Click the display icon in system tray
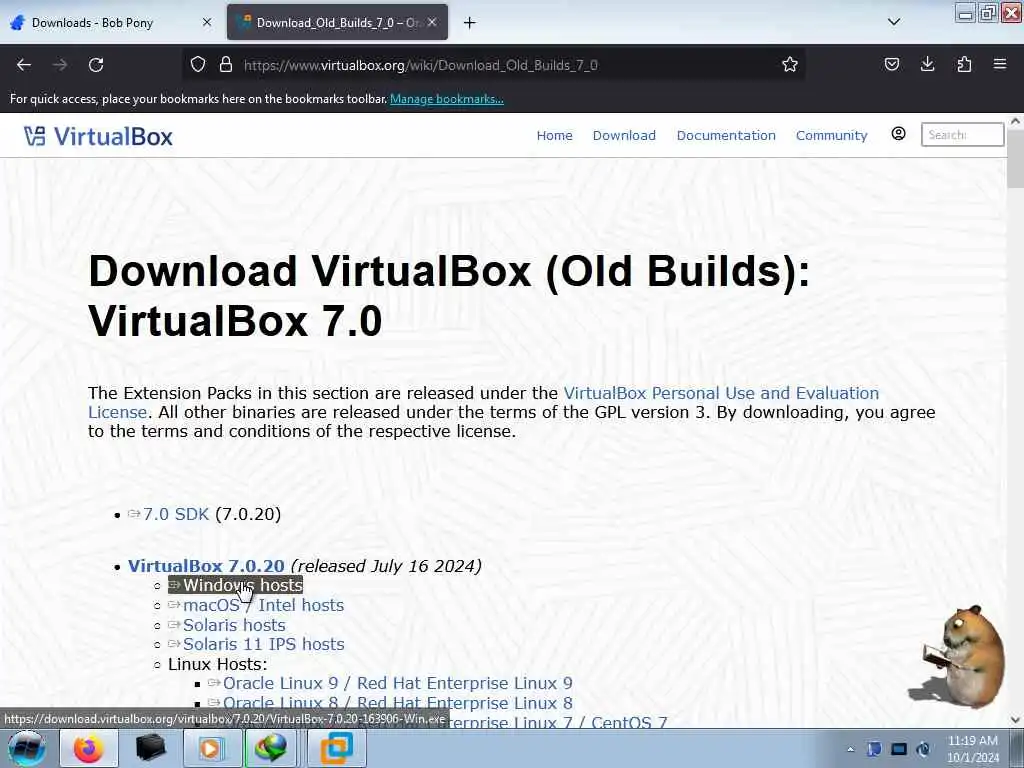 coord(899,749)
